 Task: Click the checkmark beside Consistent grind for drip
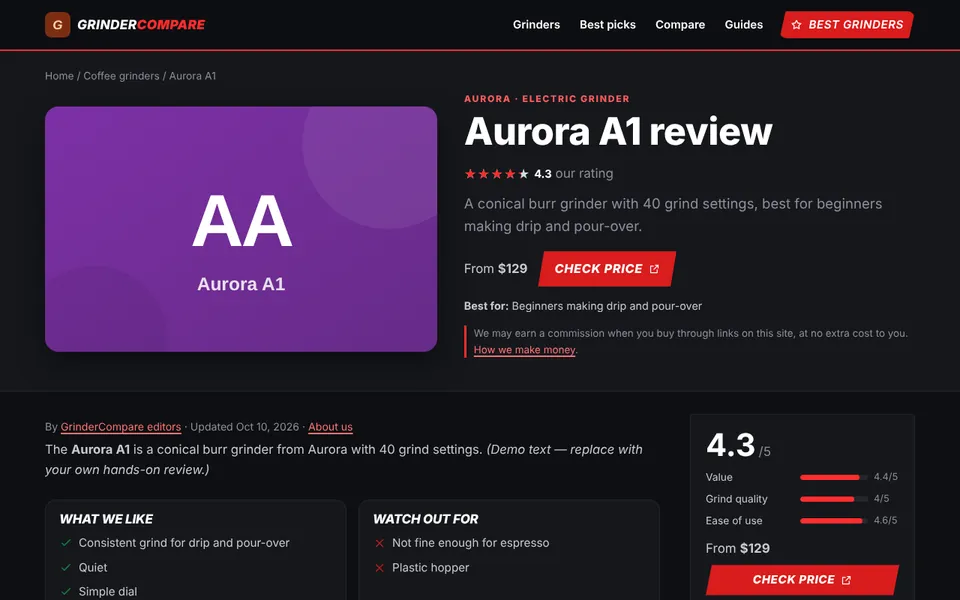point(66,543)
